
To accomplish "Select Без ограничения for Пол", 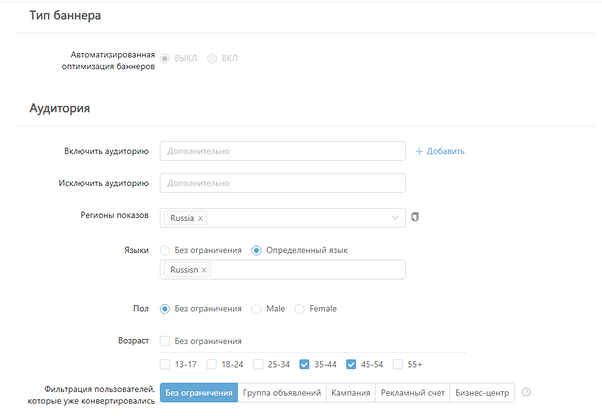I will pos(165,309).
